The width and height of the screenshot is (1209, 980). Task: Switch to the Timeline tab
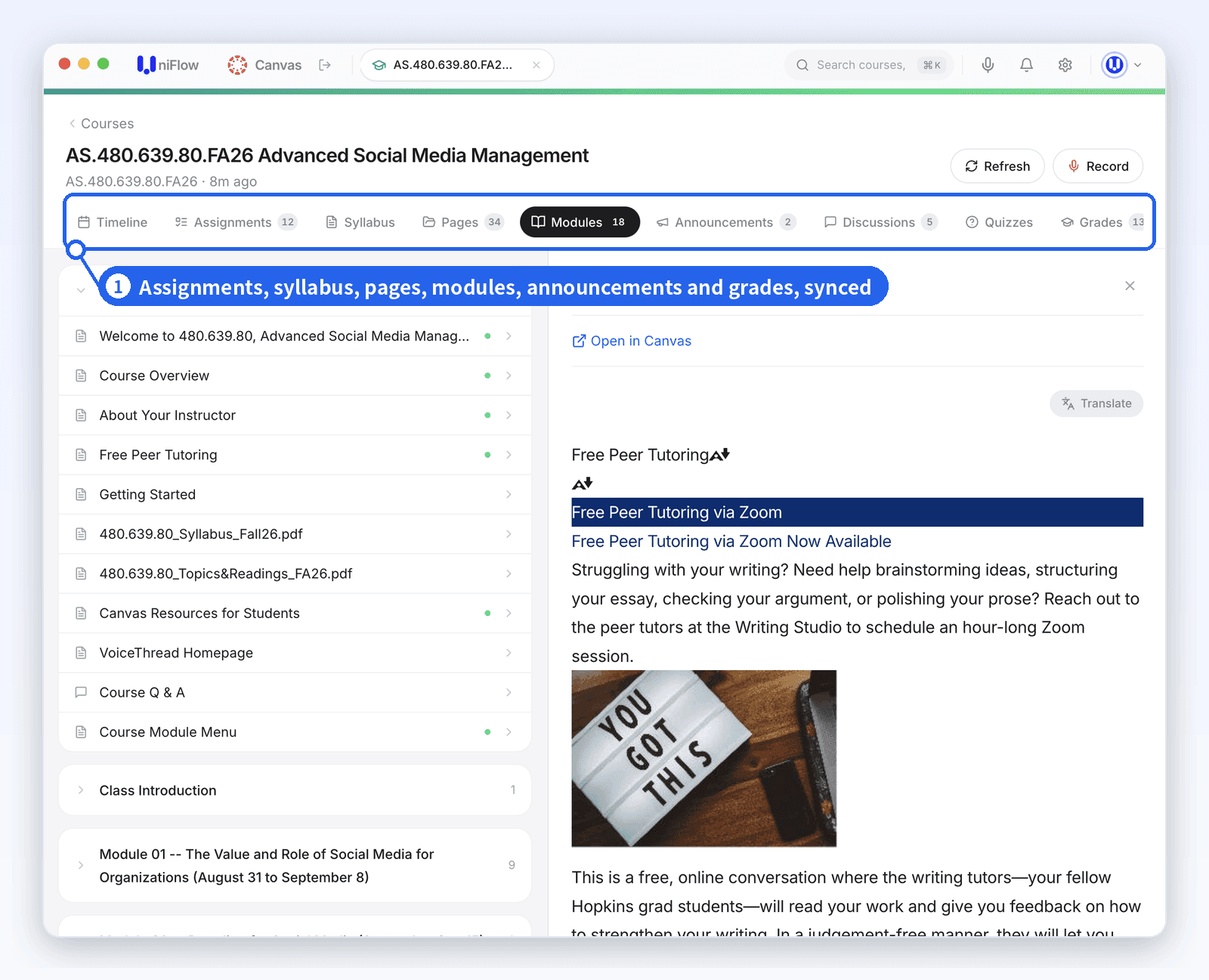113,222
